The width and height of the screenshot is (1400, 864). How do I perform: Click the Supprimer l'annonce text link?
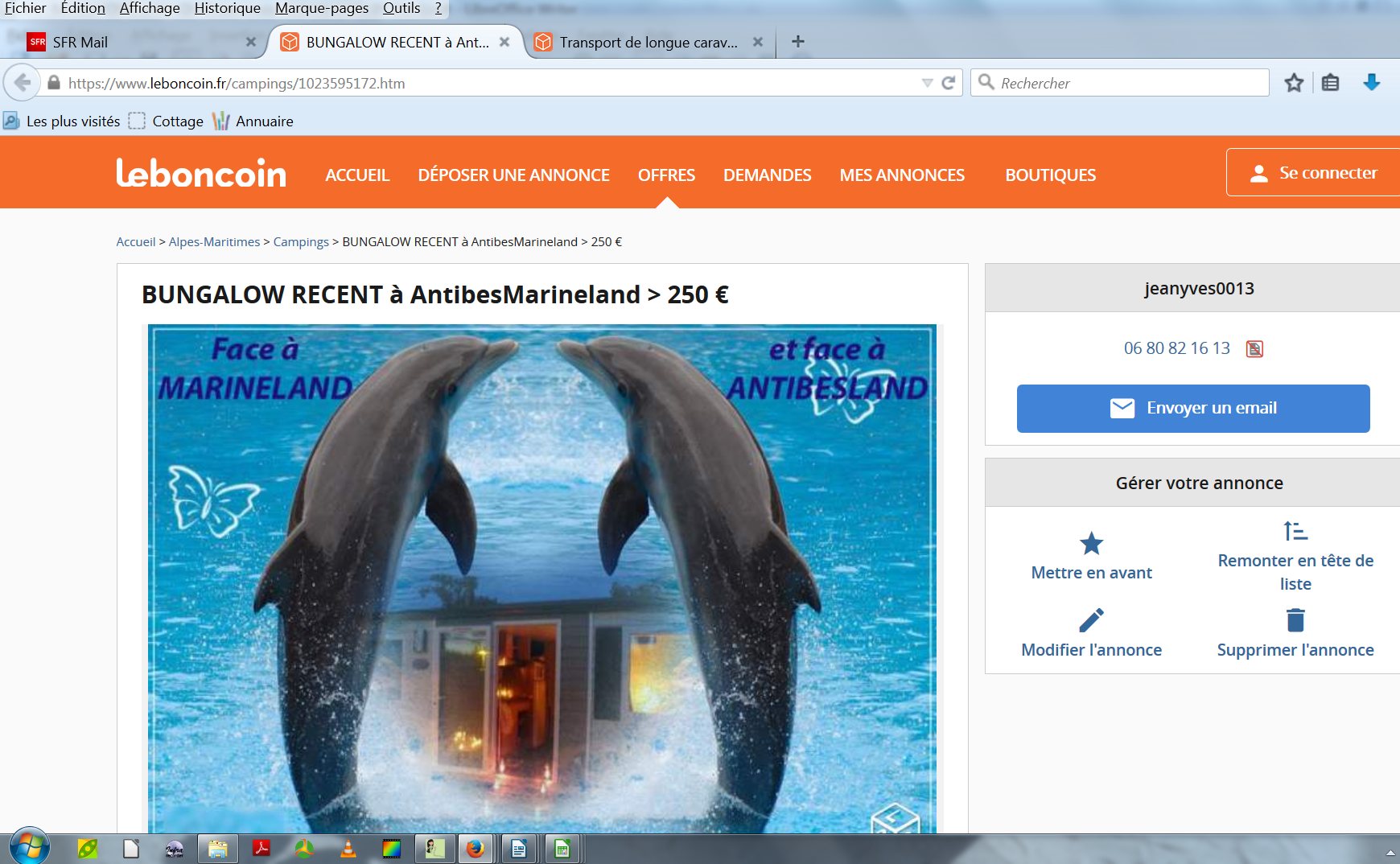(x=1295, y=650)
